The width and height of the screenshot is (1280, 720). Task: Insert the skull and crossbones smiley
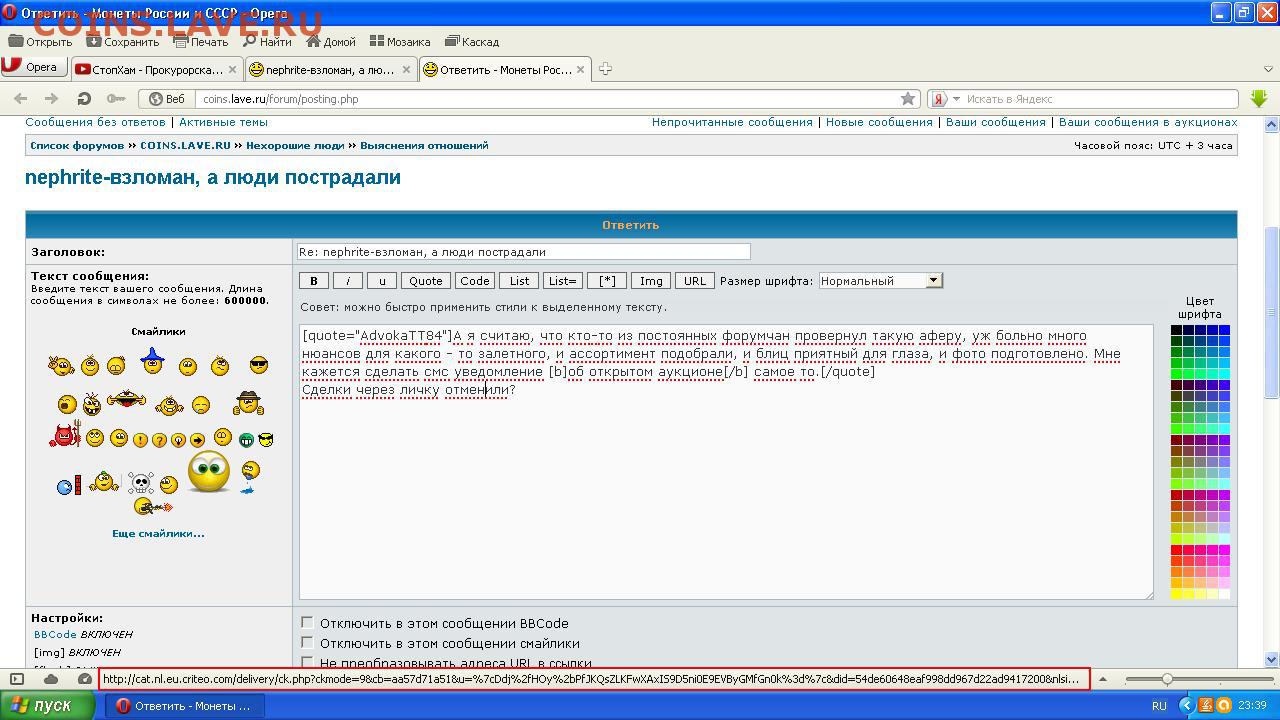coord(141,484)
